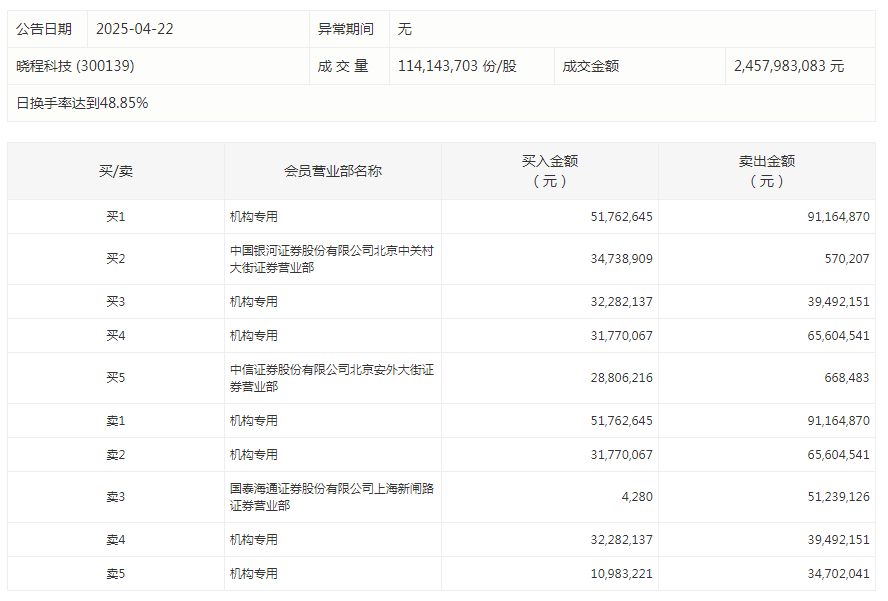
Task: Select the 卖3 row label
Action: click(x=116, y=497)
